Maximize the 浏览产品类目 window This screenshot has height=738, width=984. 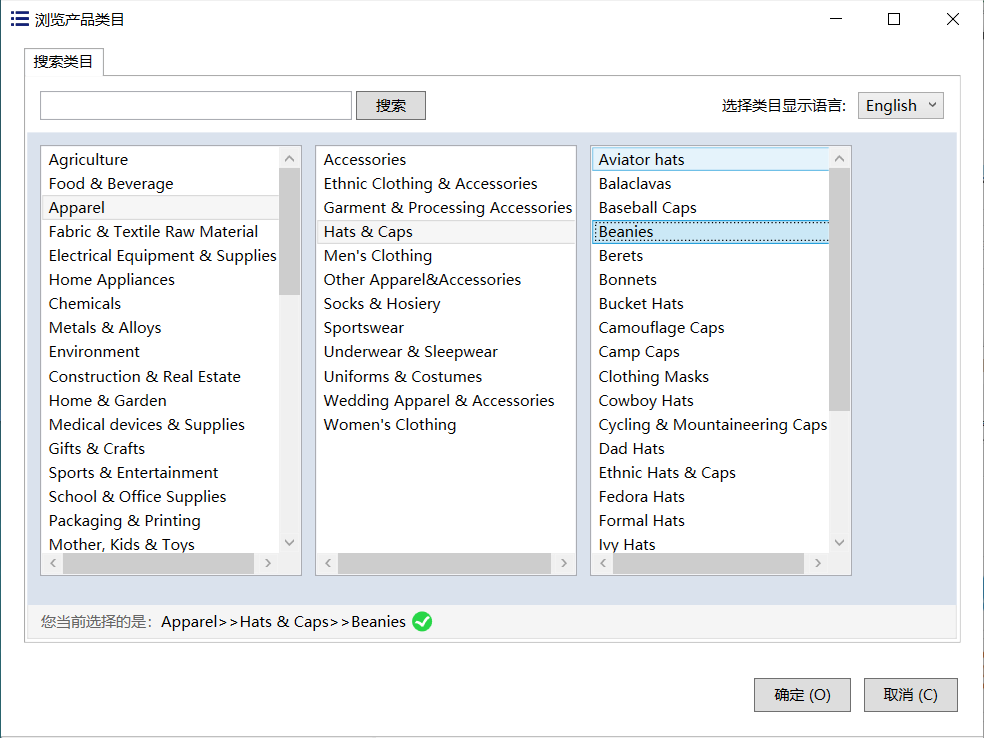[x=894, y=19]
